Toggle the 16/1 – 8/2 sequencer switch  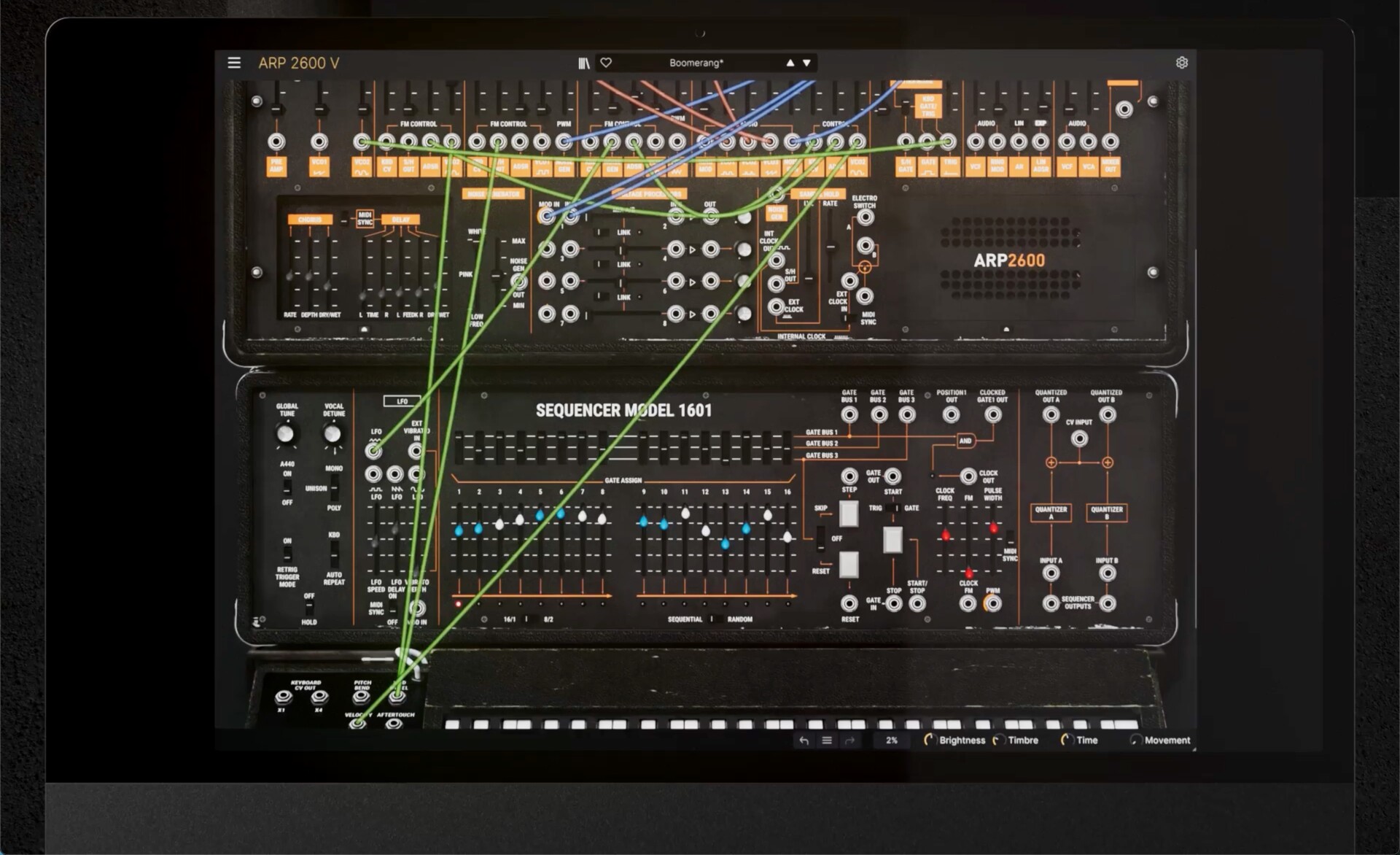coord(531,619)
